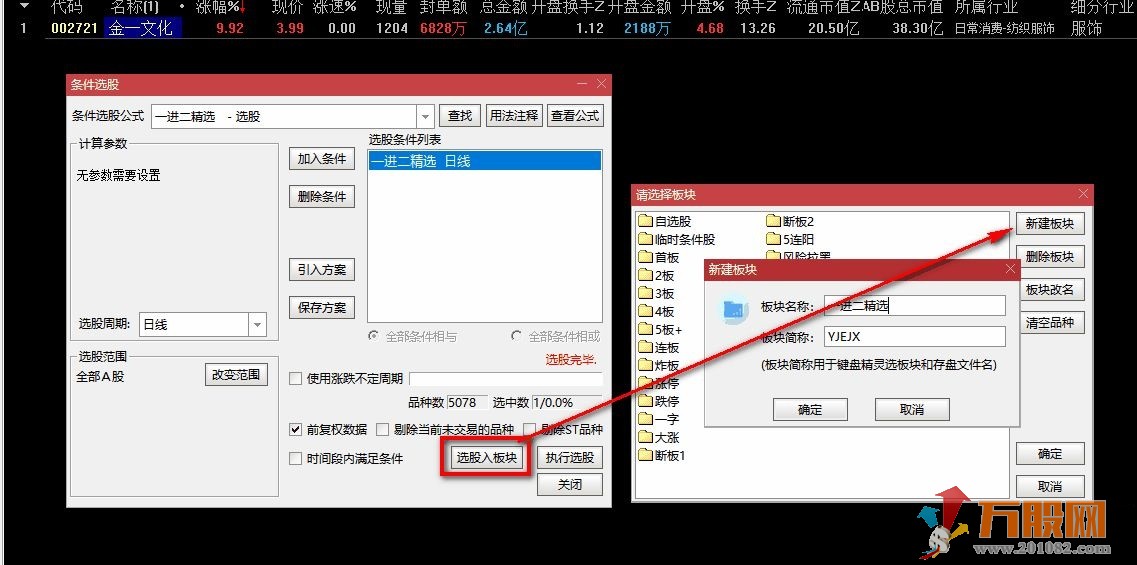The height and width of the screenshot is (565, 1137).
Task: Select the 炸板 folder
Action: (x=658, y=366)
